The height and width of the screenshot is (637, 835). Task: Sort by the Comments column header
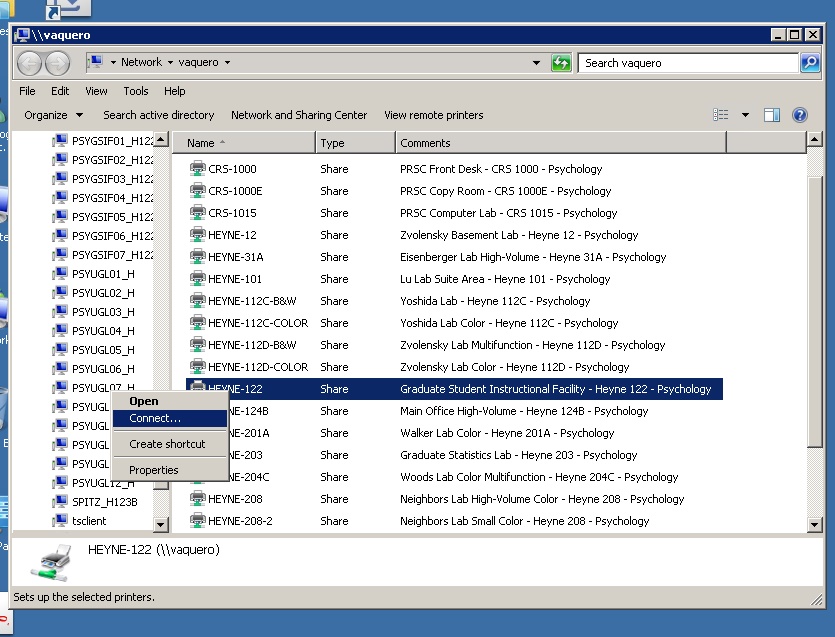425,143
